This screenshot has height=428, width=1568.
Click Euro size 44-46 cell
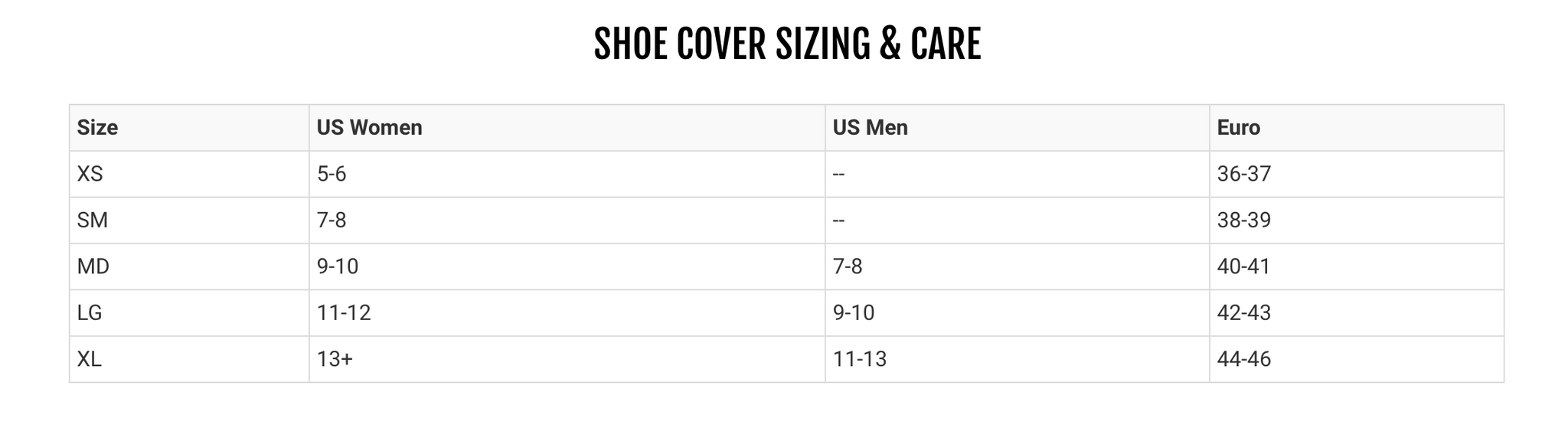tap(1243, 359)
